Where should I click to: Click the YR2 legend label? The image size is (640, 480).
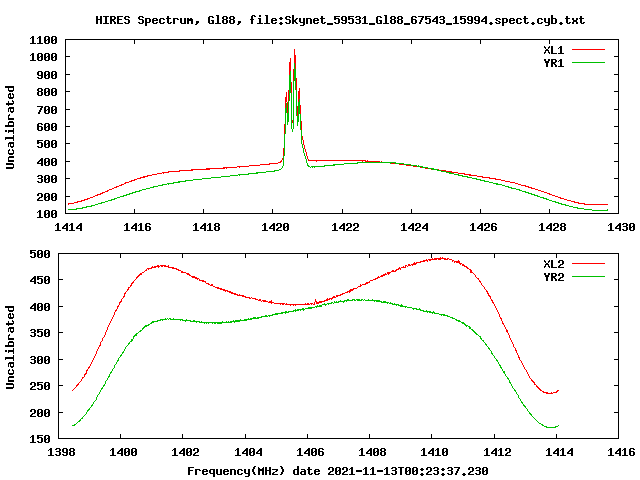point(553,277)
